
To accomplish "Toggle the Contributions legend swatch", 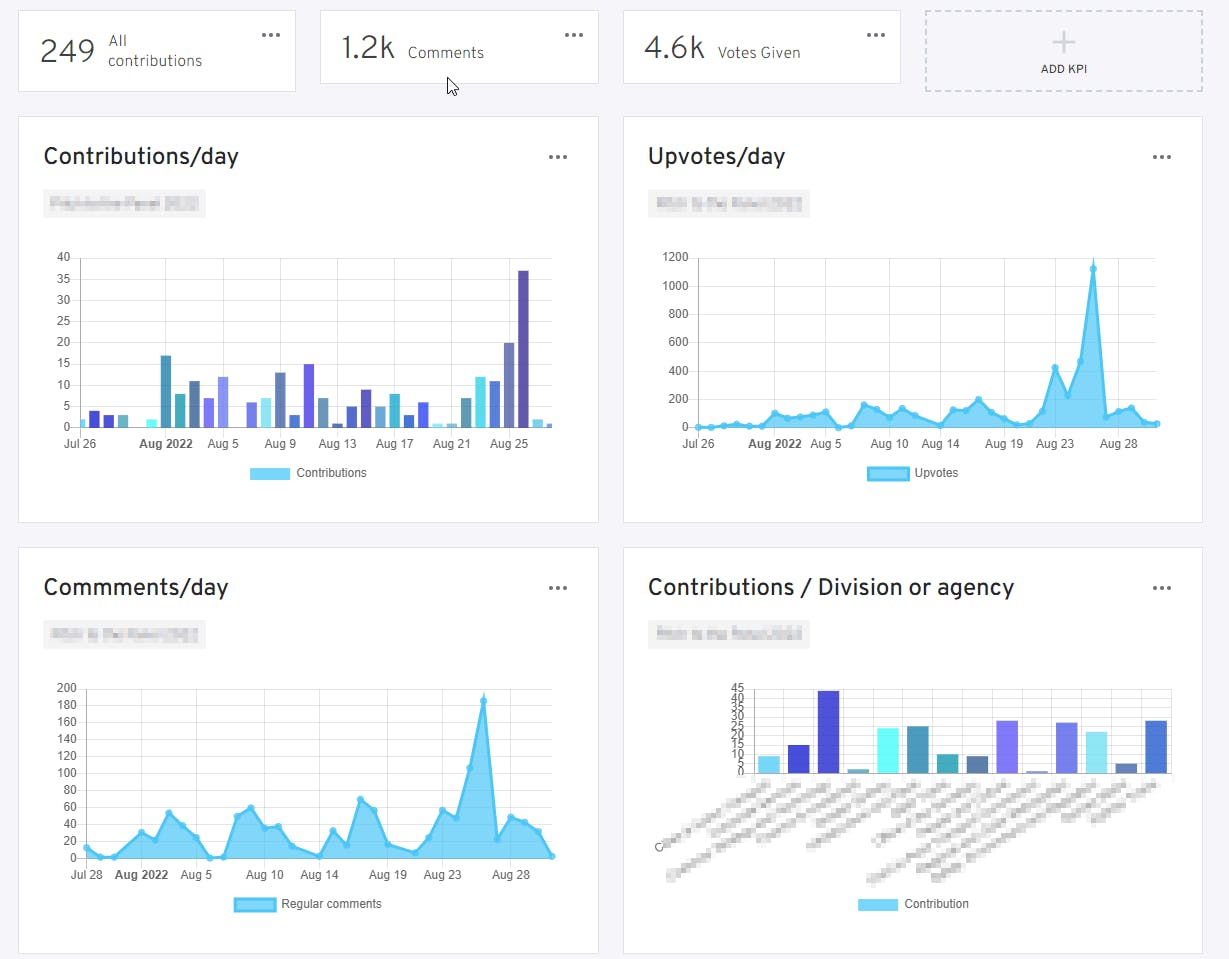I will click(x=270, y=473).
